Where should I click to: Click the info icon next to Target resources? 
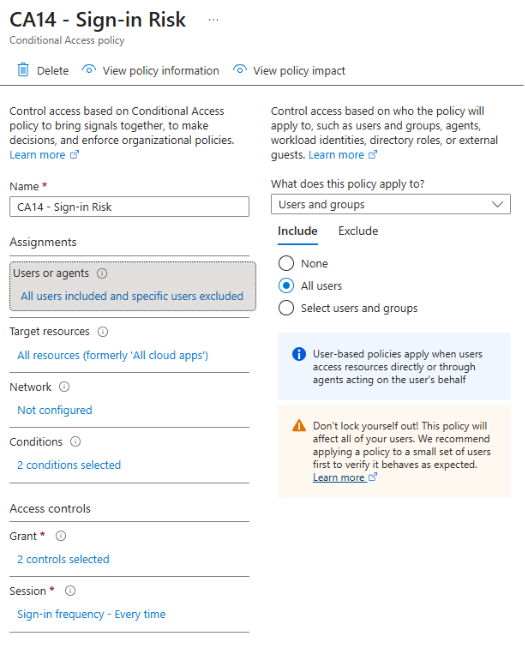103,332
